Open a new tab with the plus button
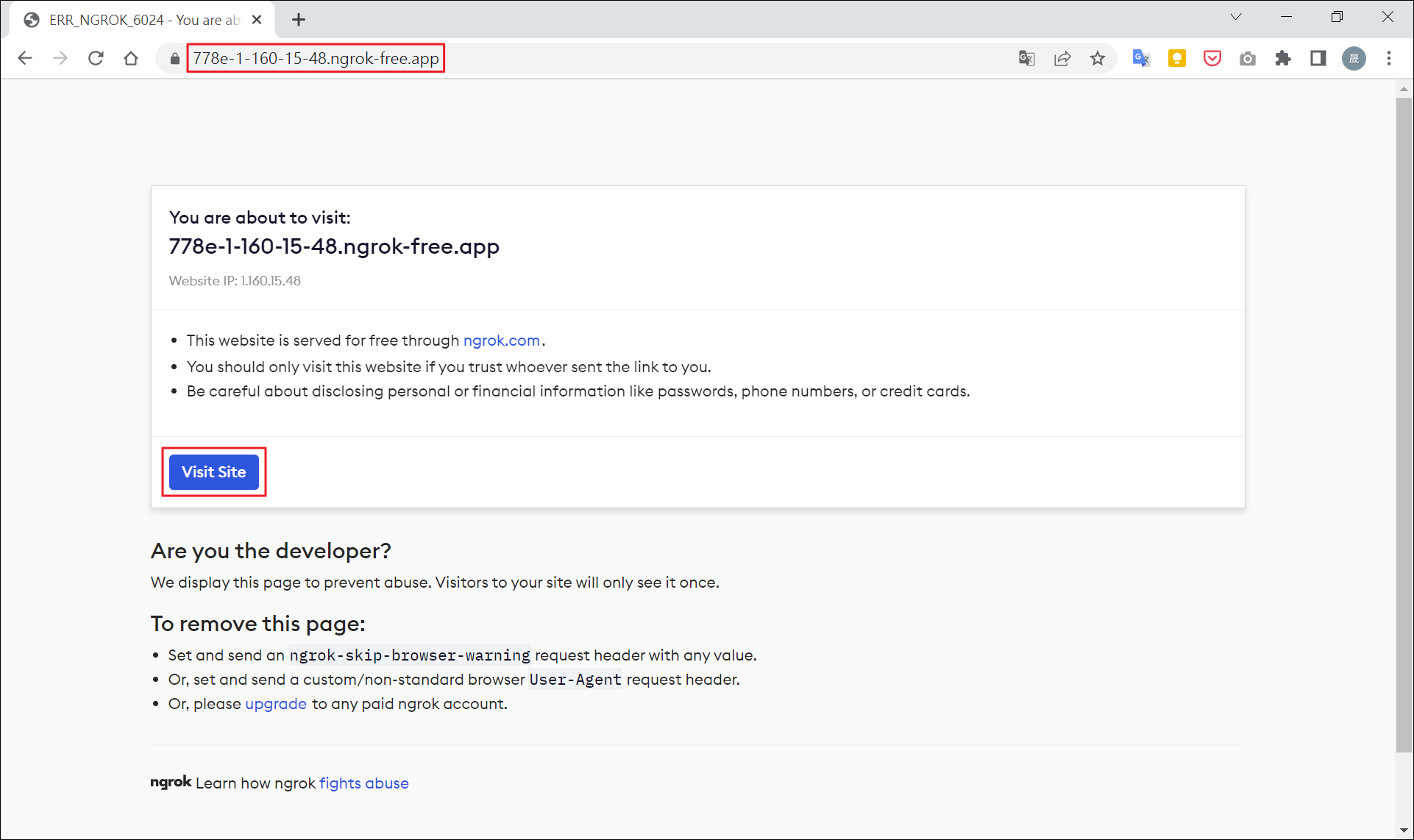This screenshot has height=840, width=1414. [x=299, y=20]
